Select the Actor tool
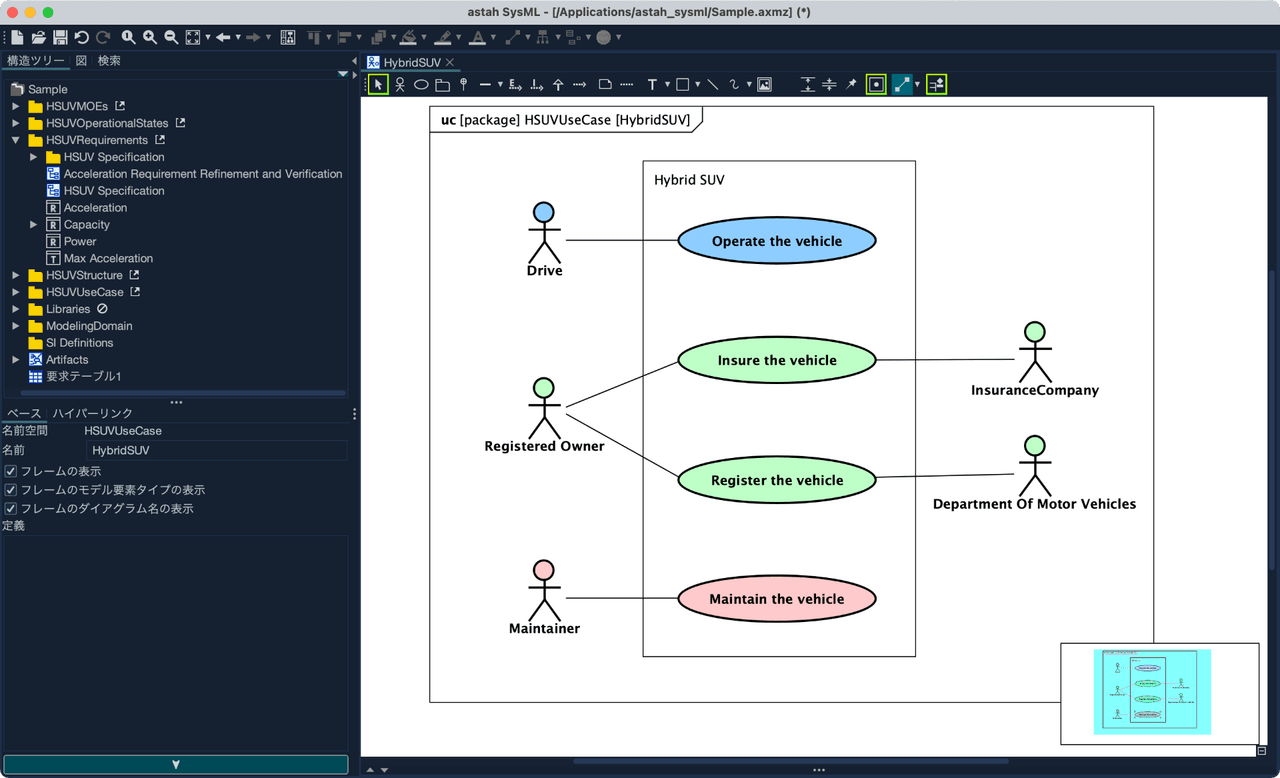The width and height of the screenshot is (1280, 778). point(400,85)
